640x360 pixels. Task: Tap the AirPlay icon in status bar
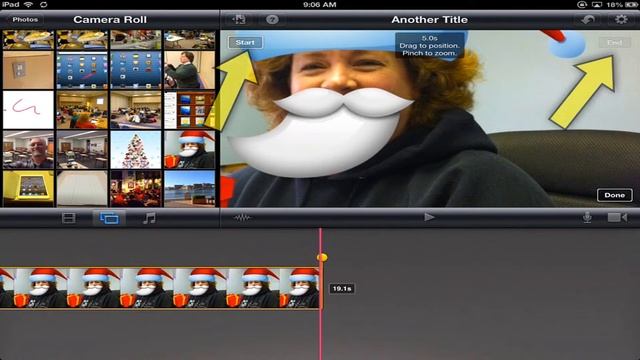tap(596, 4)
